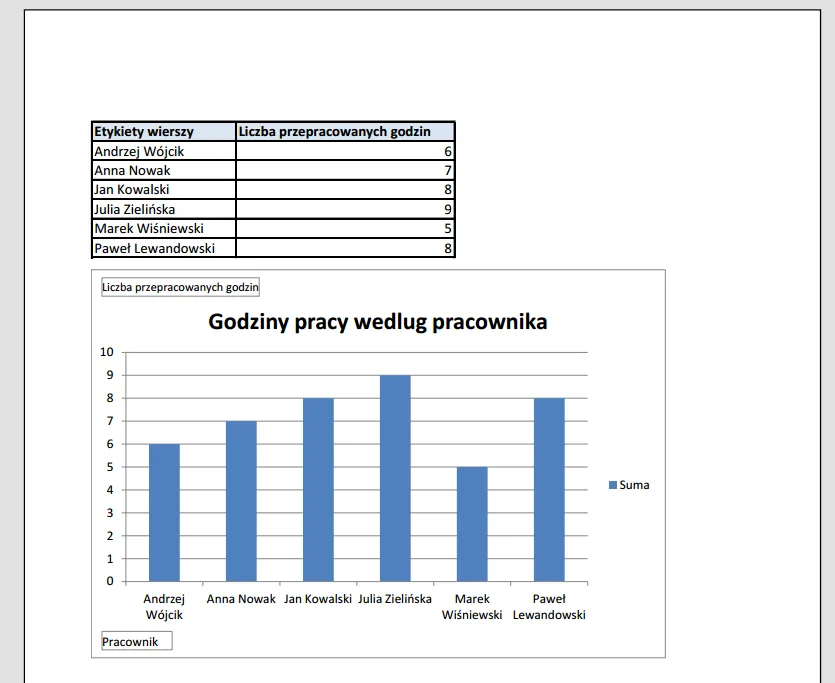This screenshot has height=683, width=835.
Task: Select the value cell for Jan Kowalski
Action: point(345,189)
